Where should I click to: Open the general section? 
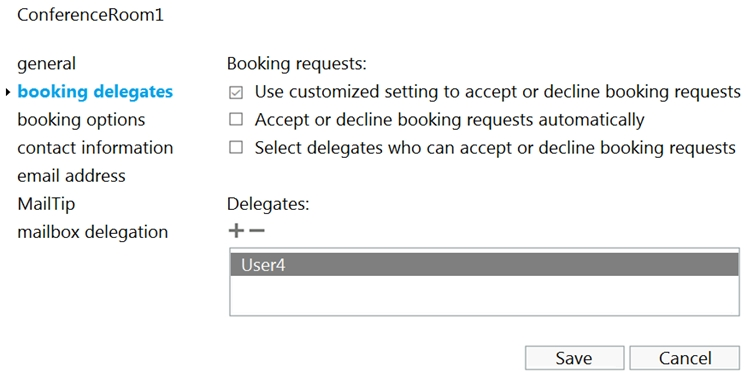pos(46,64)
